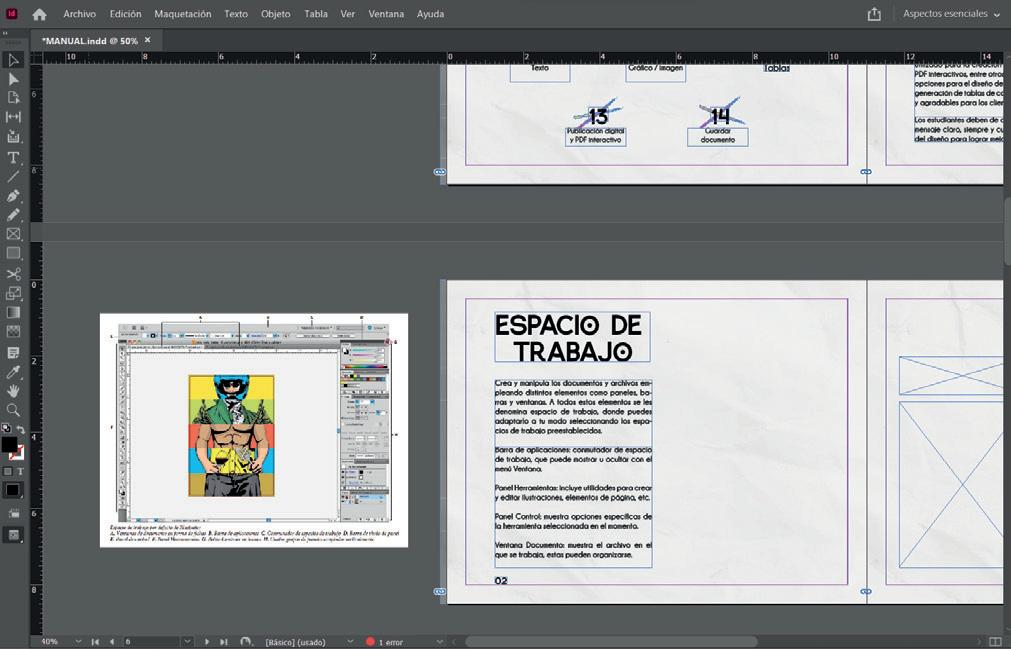The height and width of the screenshot is (649, 1011).
Task: Toggle the view options button
Action: pyautogui.click(x=14, y=514)
